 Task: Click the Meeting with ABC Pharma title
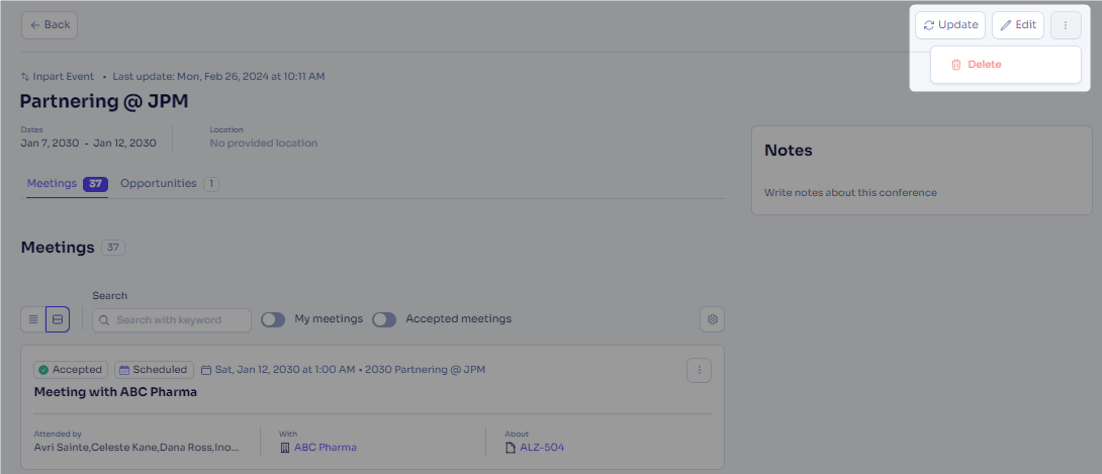click(115, 392)
